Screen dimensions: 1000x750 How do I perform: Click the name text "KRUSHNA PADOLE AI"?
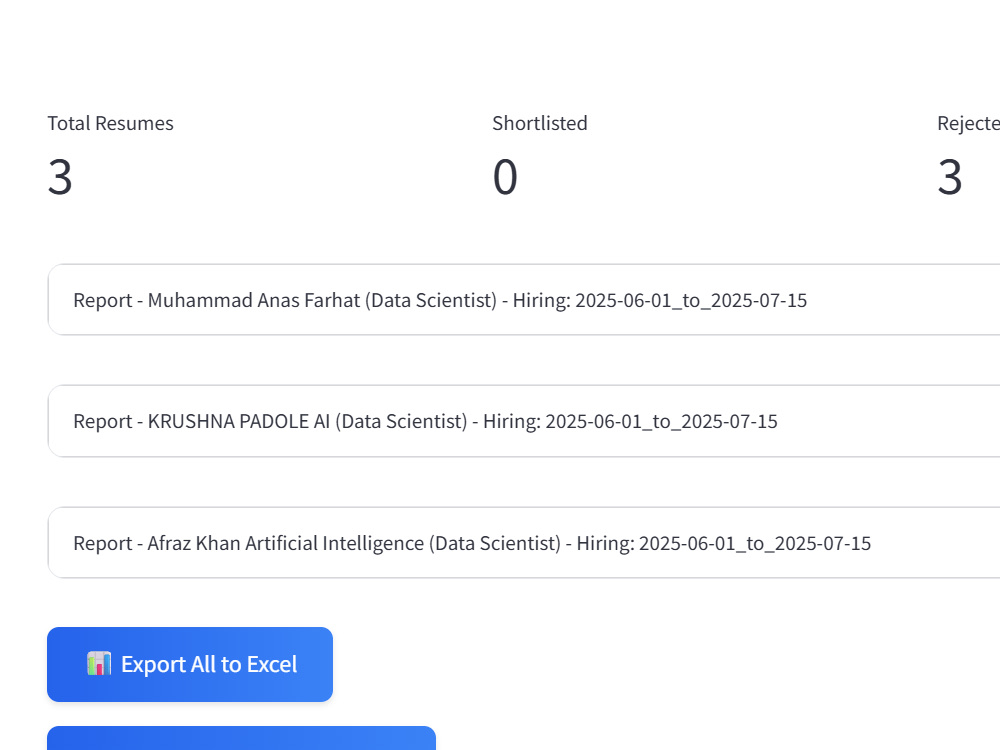(x=239, y=421)
